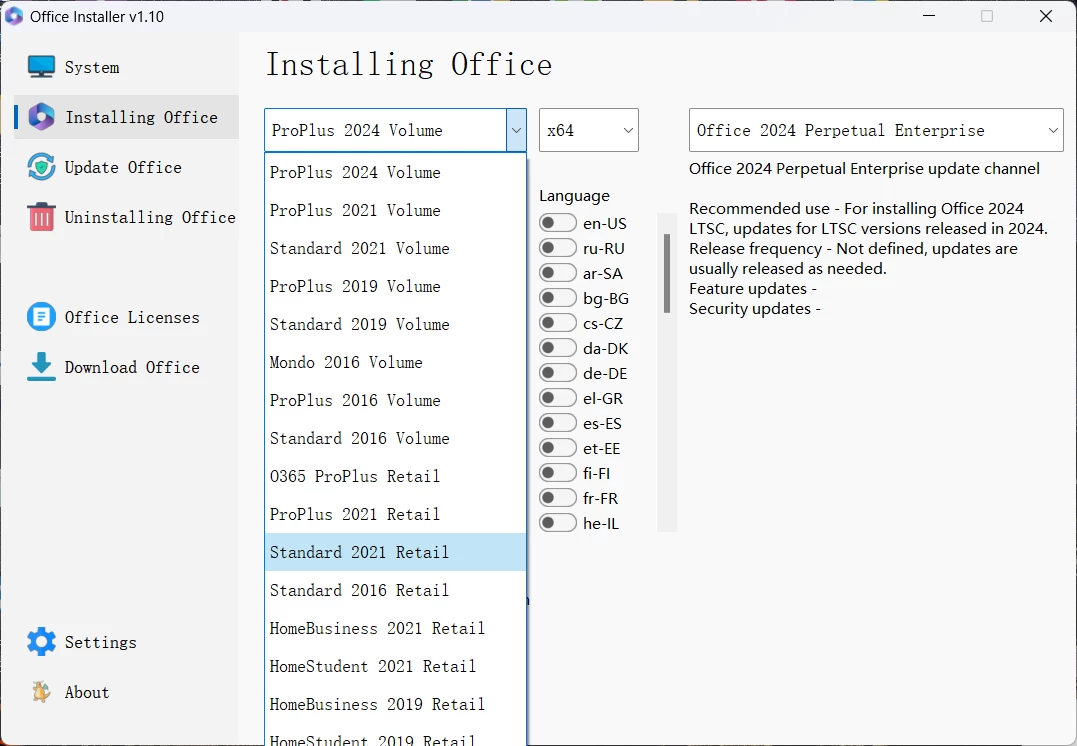Click the Installing Office logo icon
The width and height of the screenshot is (1077, 746).
pyautogui.click(x=41, y=117)
